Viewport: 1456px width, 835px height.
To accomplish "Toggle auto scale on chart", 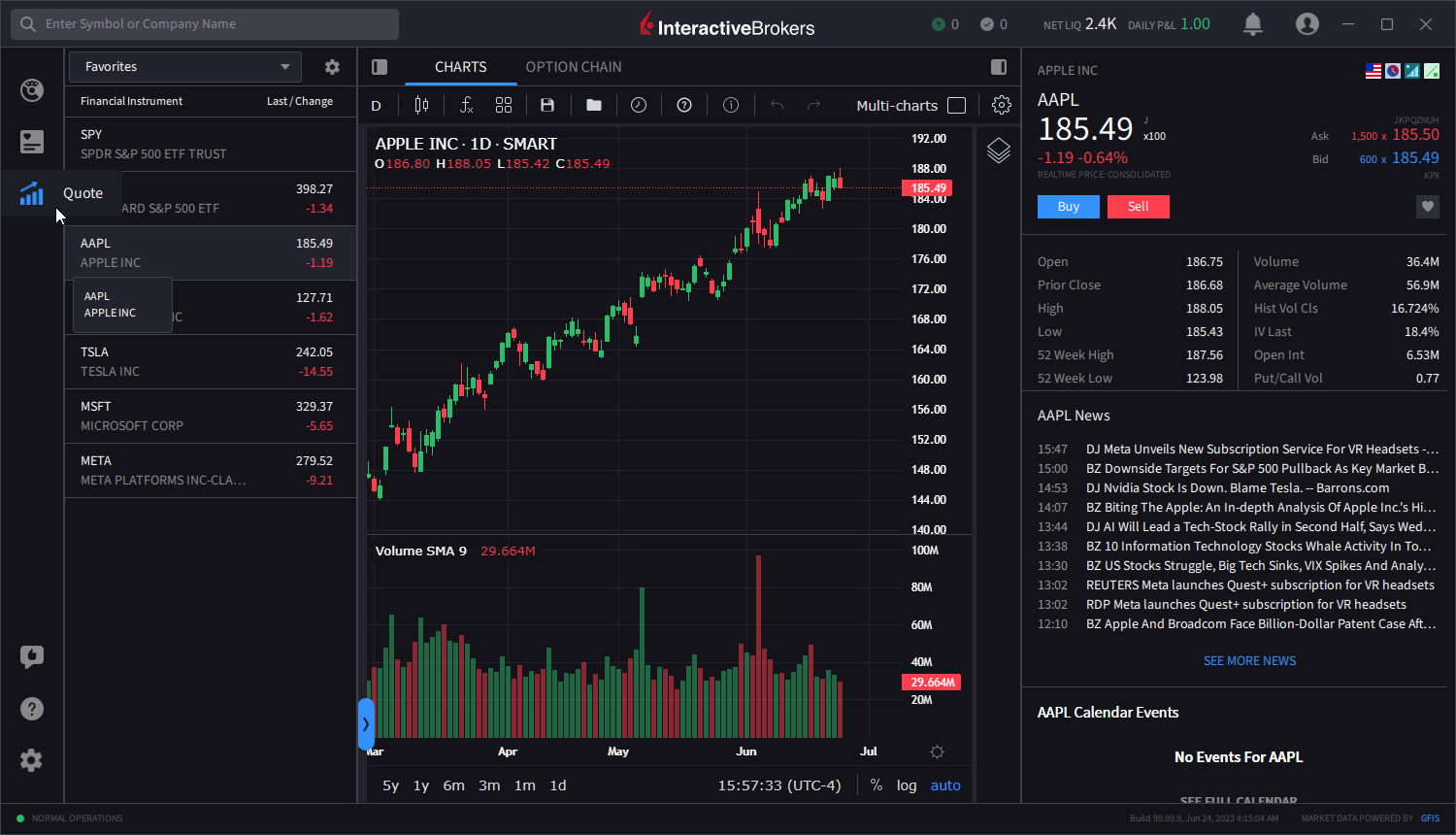I will coord(945,785).
